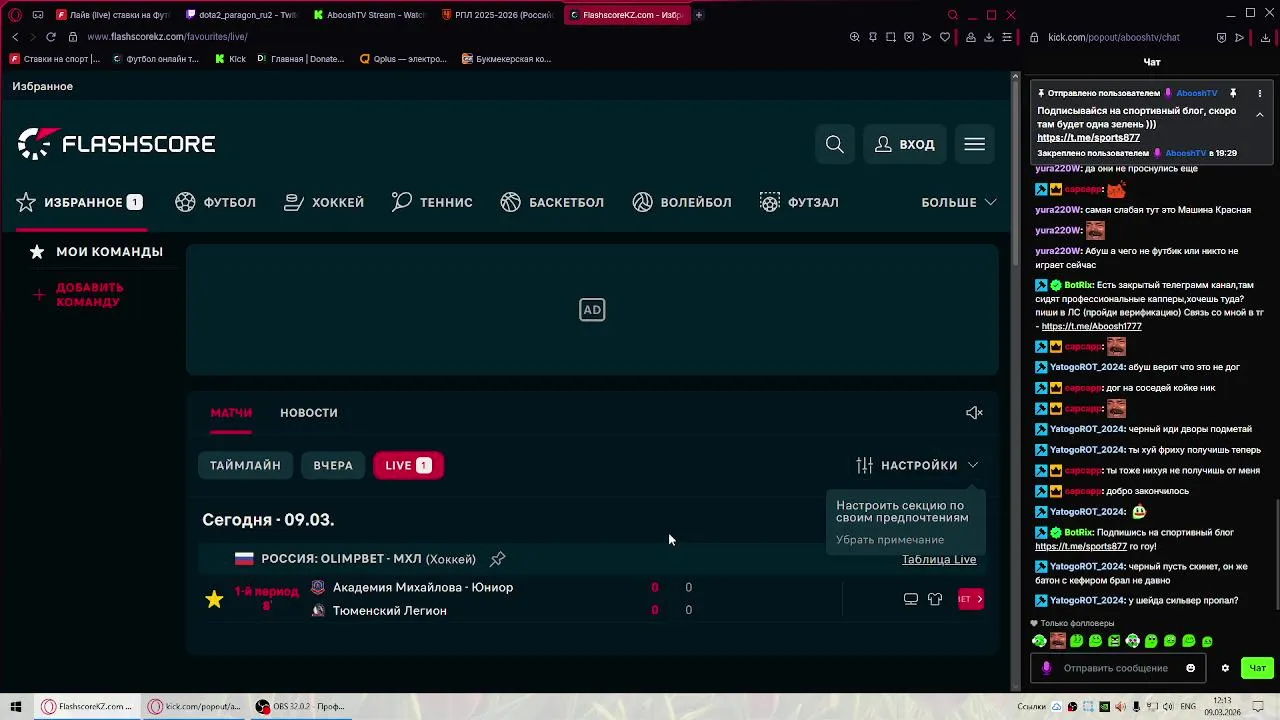Open Академия Михайлова - Юниор team row
Screen dimensions: 1280x720
coord(422,587)
